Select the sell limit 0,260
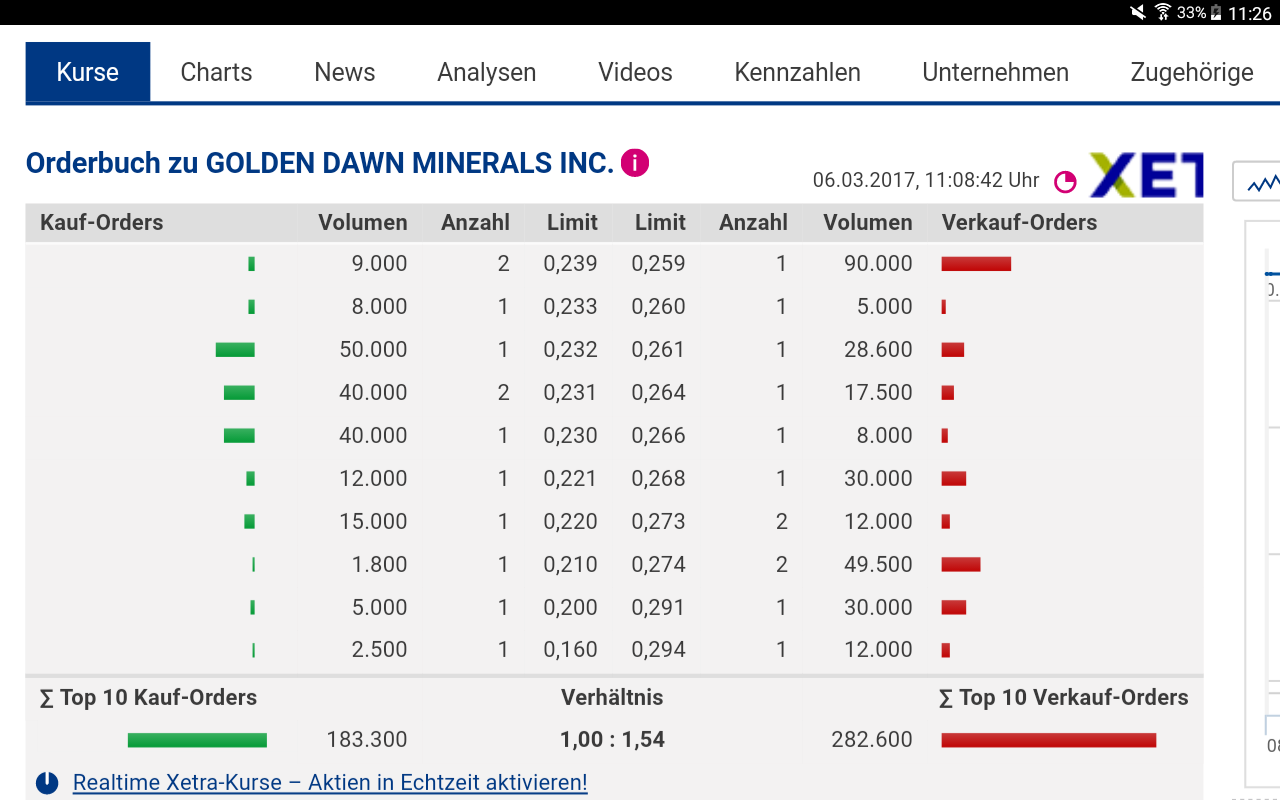 tap(659, 307)
